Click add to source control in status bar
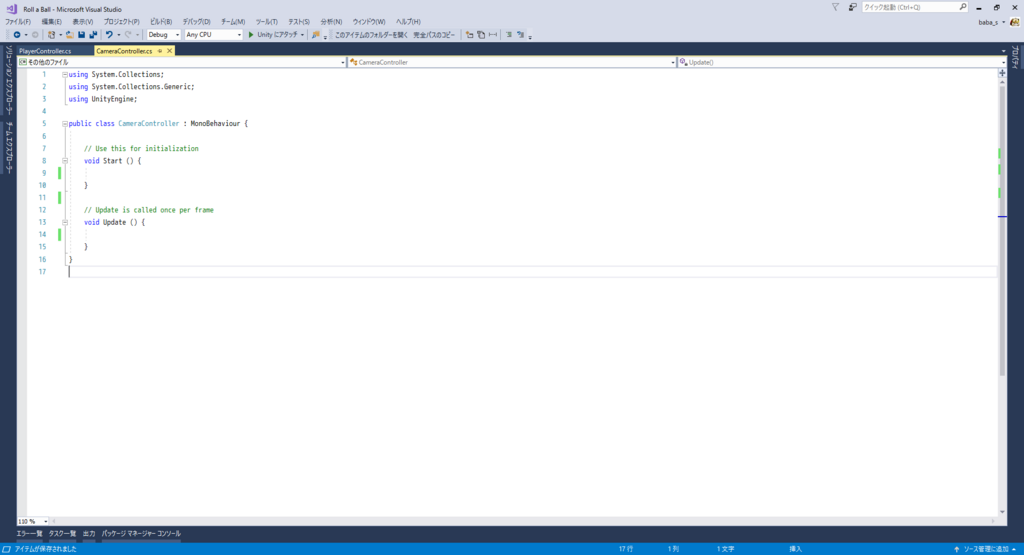 [x=985, y=549]
